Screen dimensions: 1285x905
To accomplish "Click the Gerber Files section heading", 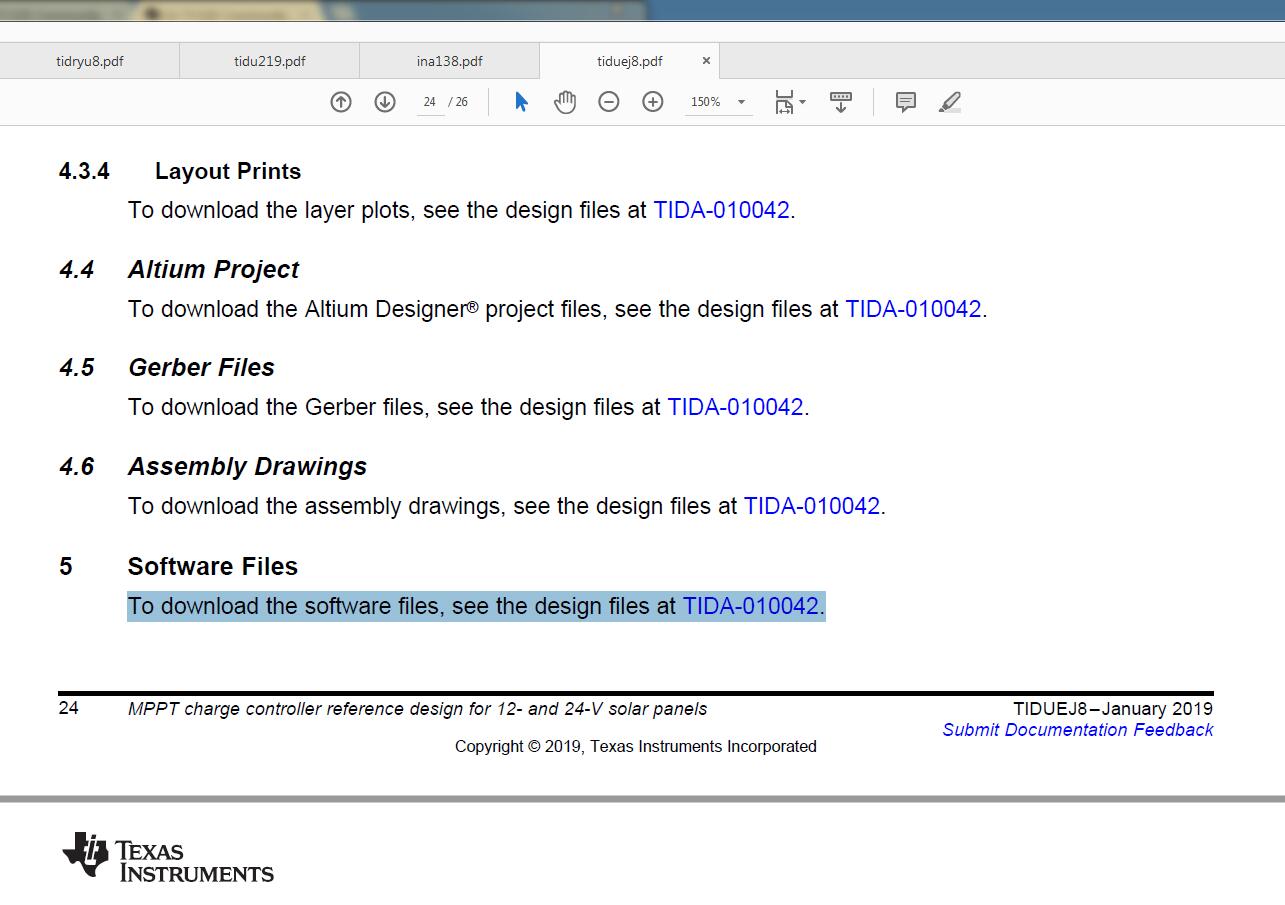I will click(201, 368).
